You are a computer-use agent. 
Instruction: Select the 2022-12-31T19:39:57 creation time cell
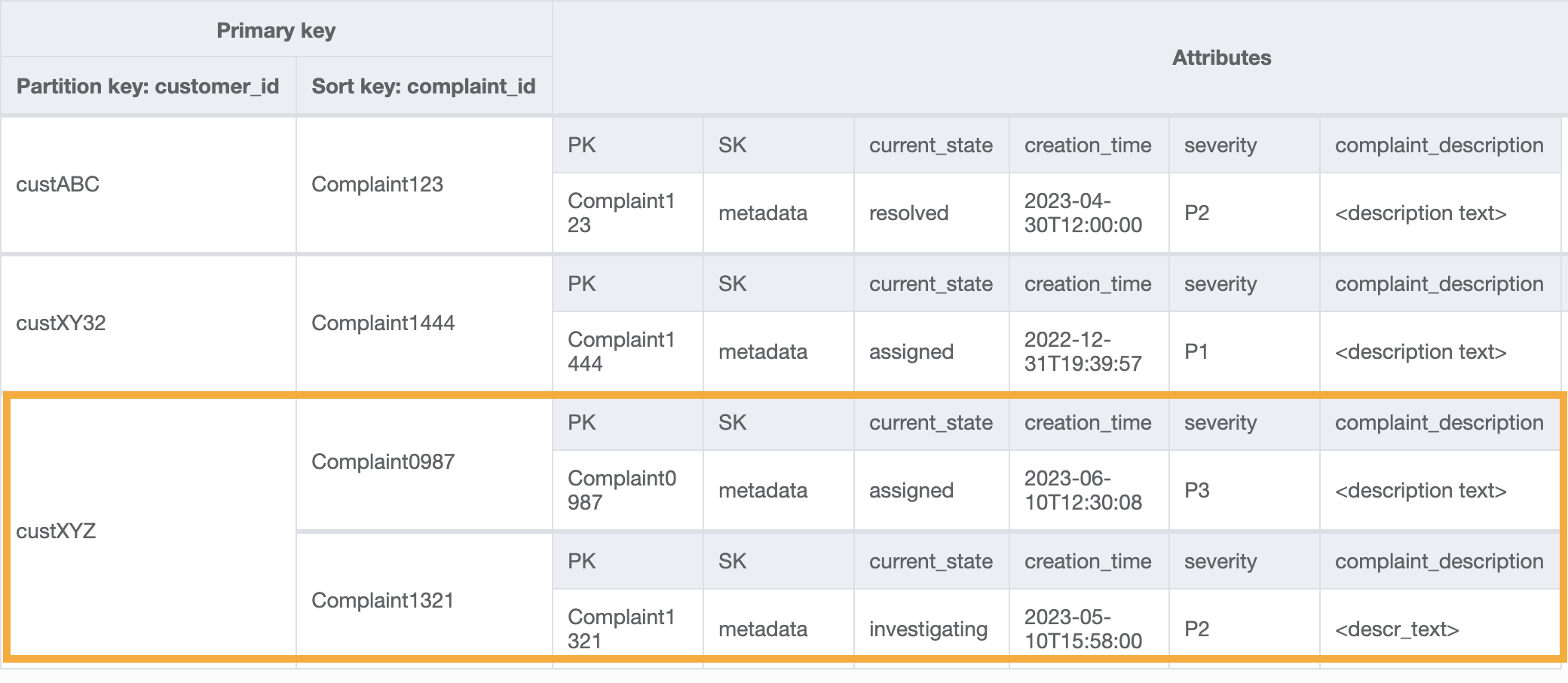1083,352
